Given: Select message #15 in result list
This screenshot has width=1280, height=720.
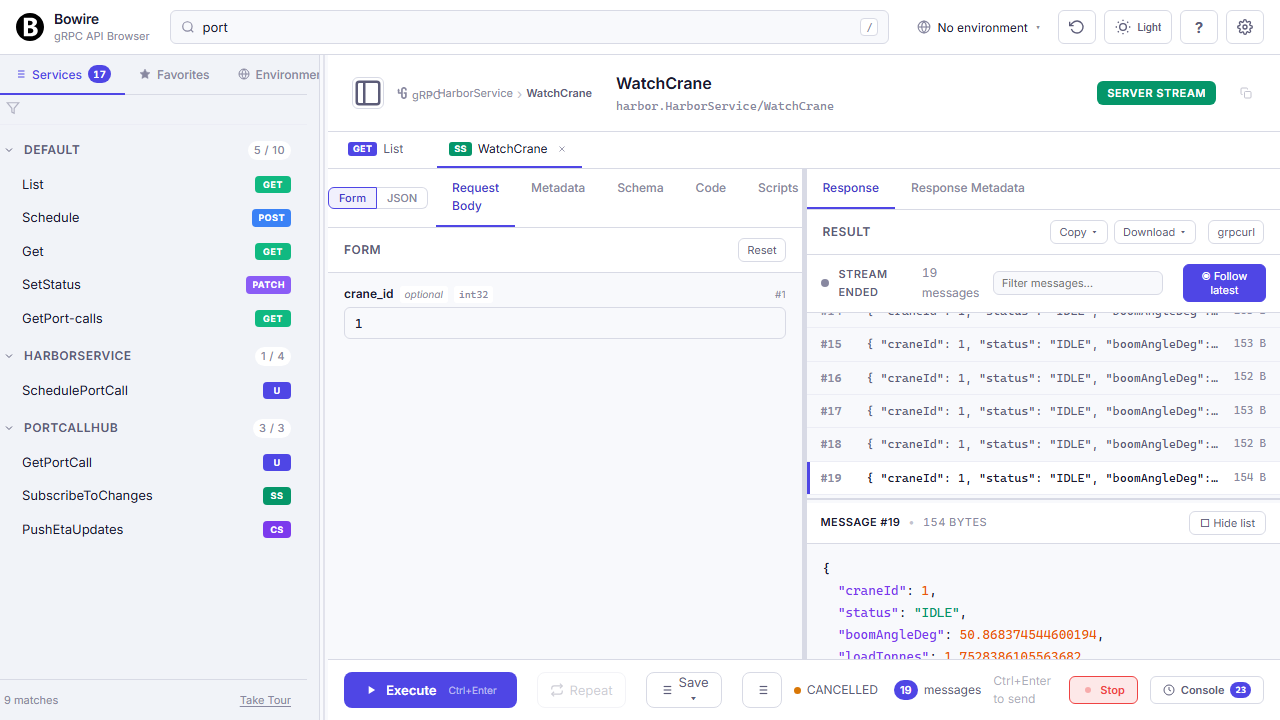Looking at the screenshot, I should (x=1043, y=345).
